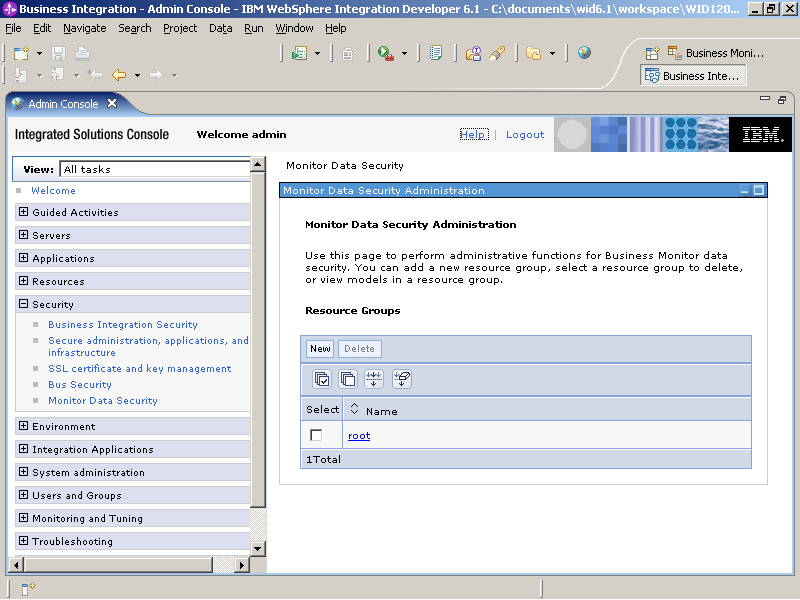Image resolution: width=800 pixels, height=600 pixels.
Task: Open the Bus Security link
Action: point(80,384)
